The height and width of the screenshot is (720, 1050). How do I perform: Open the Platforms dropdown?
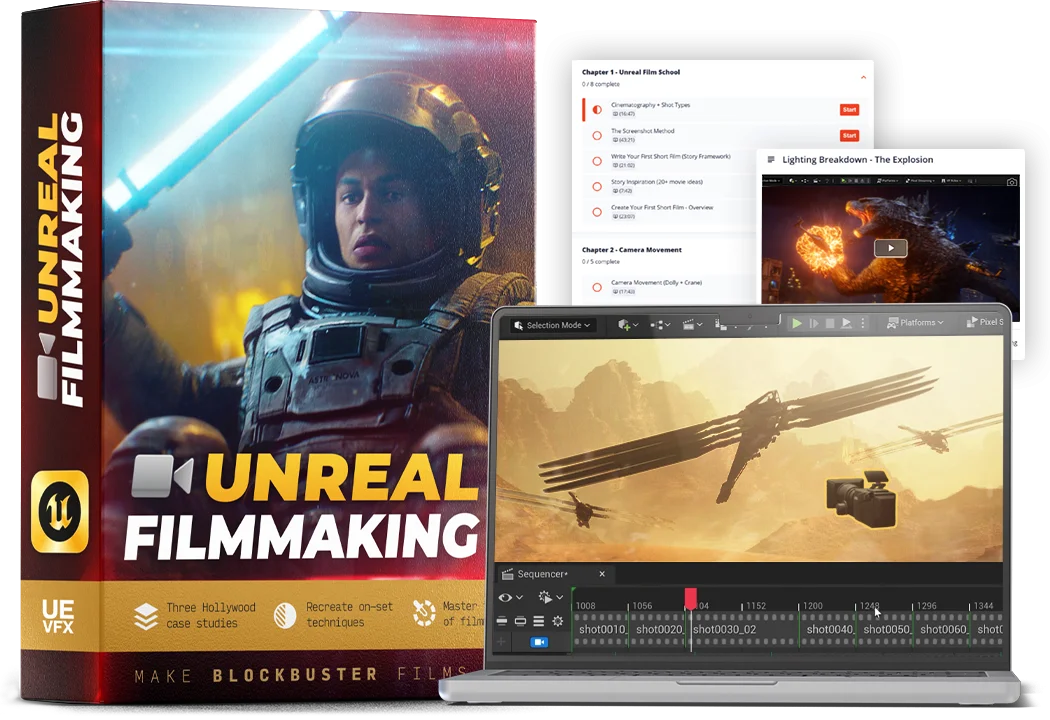pyautogui.click(x=915, y=323)
